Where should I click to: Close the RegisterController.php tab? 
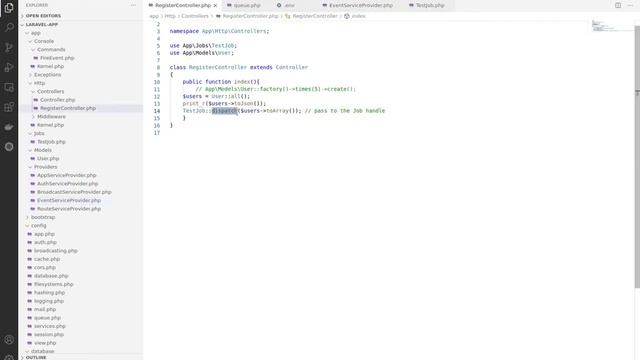click(x=215, y=6)
